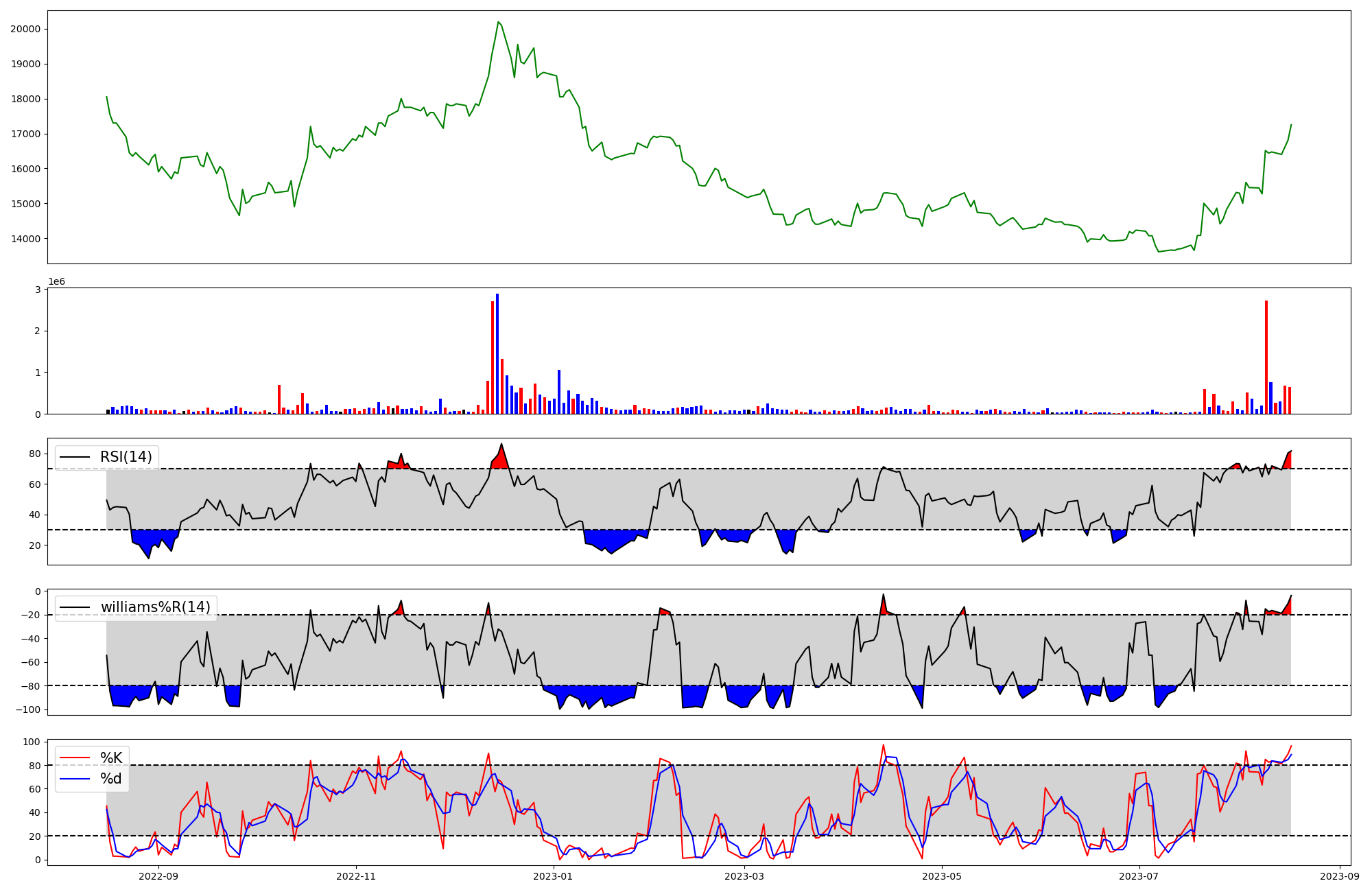
Task: Click the price chart's highest peak above 20000
Action: click(498, 23)
